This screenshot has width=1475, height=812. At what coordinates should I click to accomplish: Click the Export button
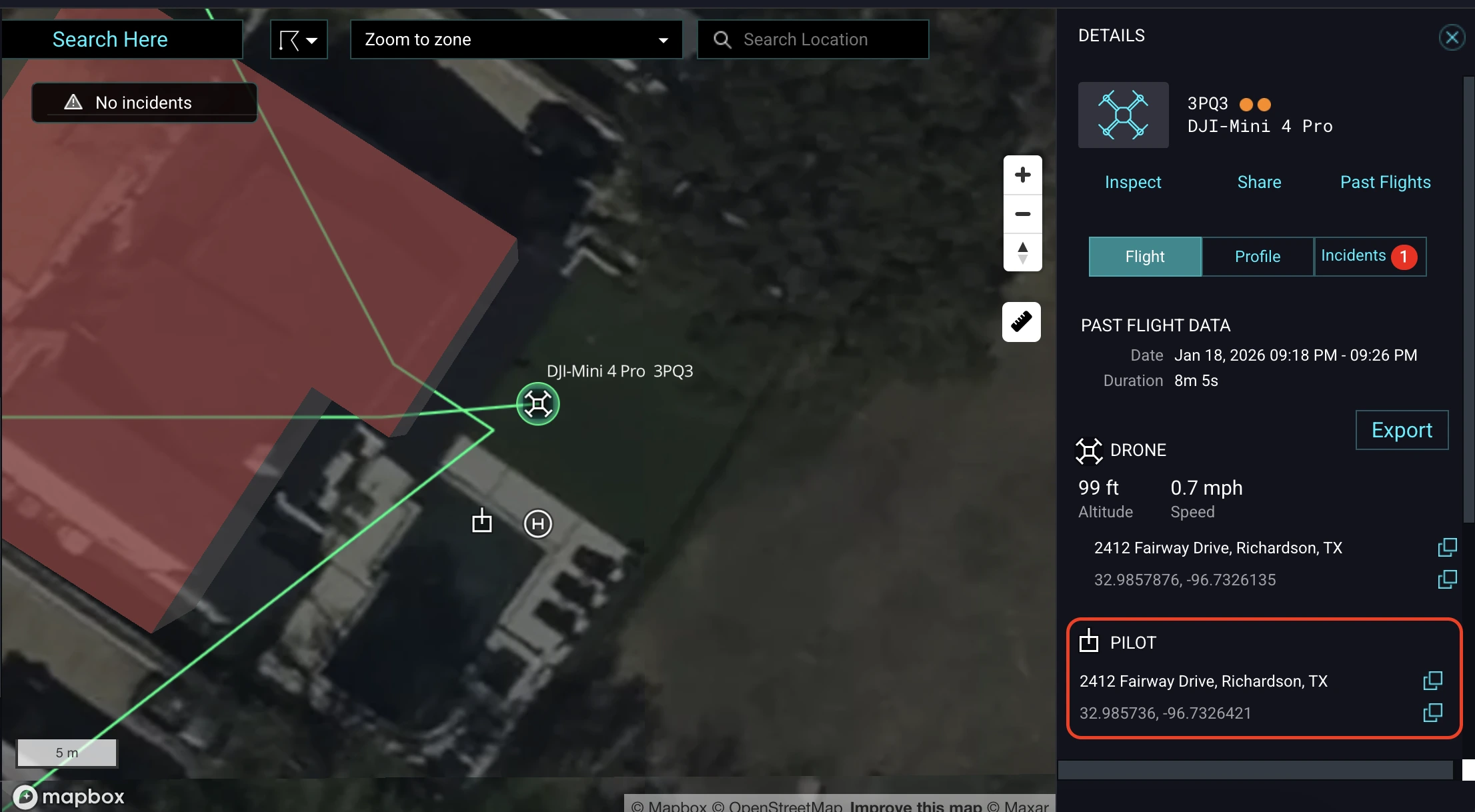pyautogui.click(x=1402, y=430)
